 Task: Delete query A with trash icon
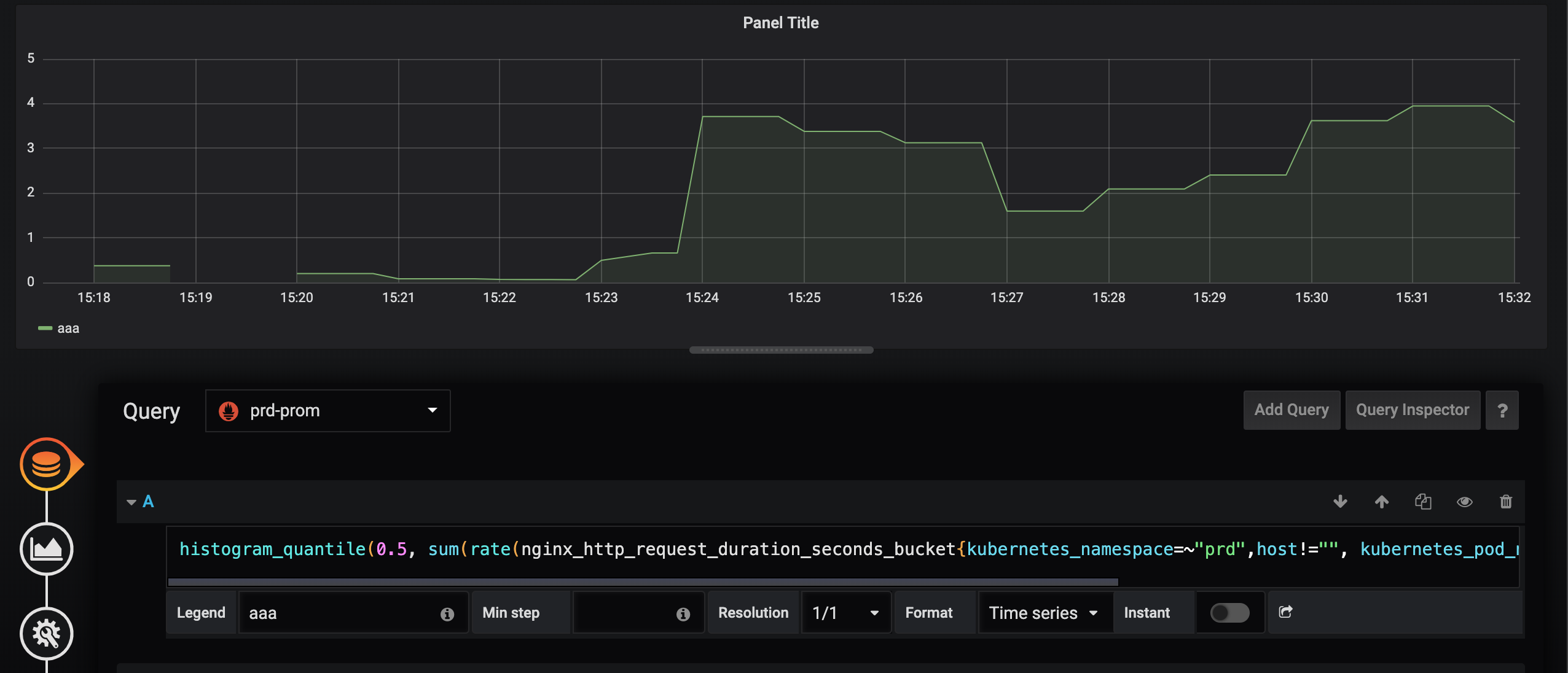coord(1506,502)
